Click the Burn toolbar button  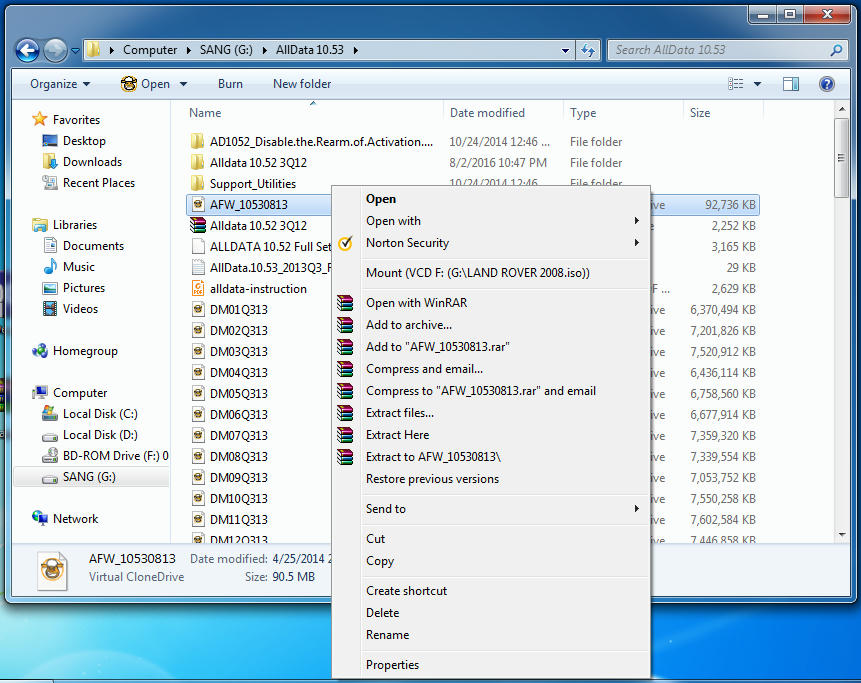point(230,84)
